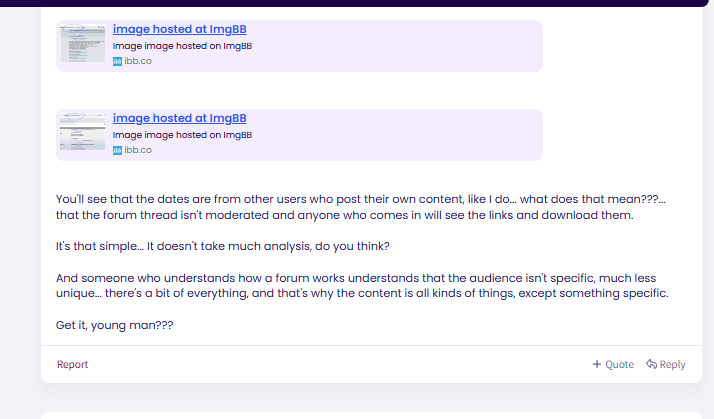This screenshot has height=419, width=714.
Task: Open the upper "image hosted at ImgBB" link
Action: 179,29
